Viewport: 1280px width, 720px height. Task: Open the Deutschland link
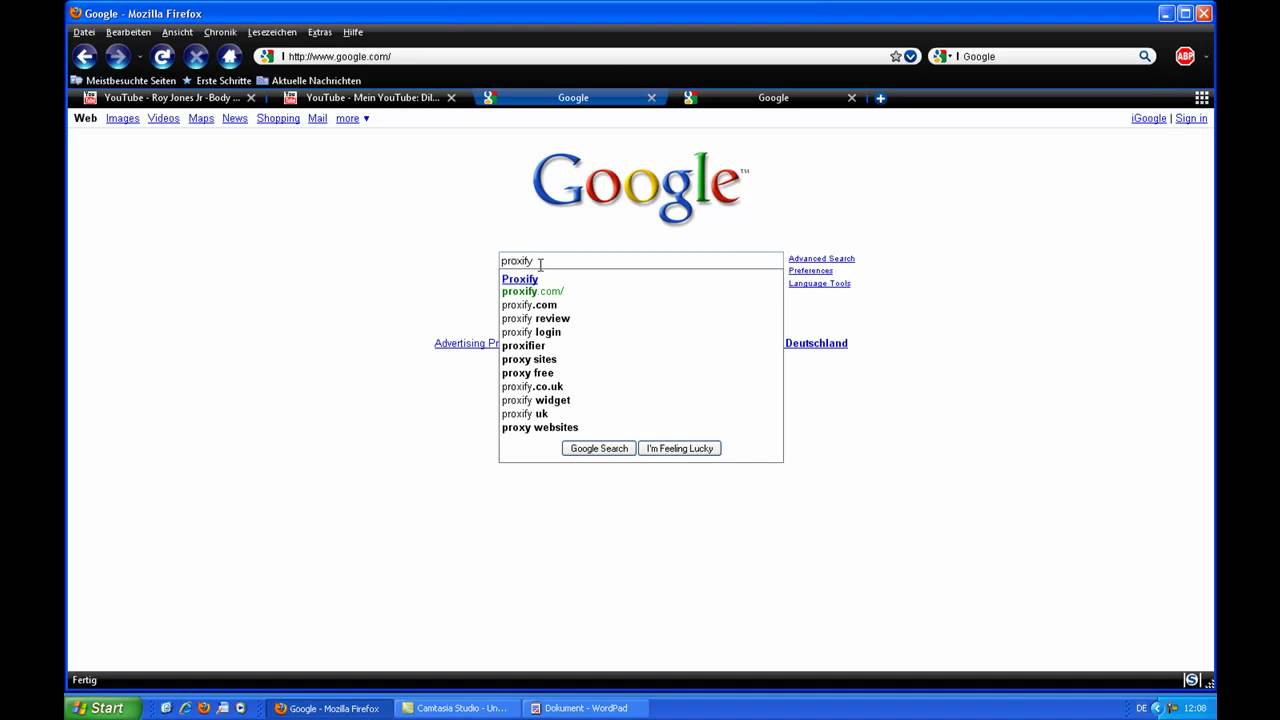(816, 343)
